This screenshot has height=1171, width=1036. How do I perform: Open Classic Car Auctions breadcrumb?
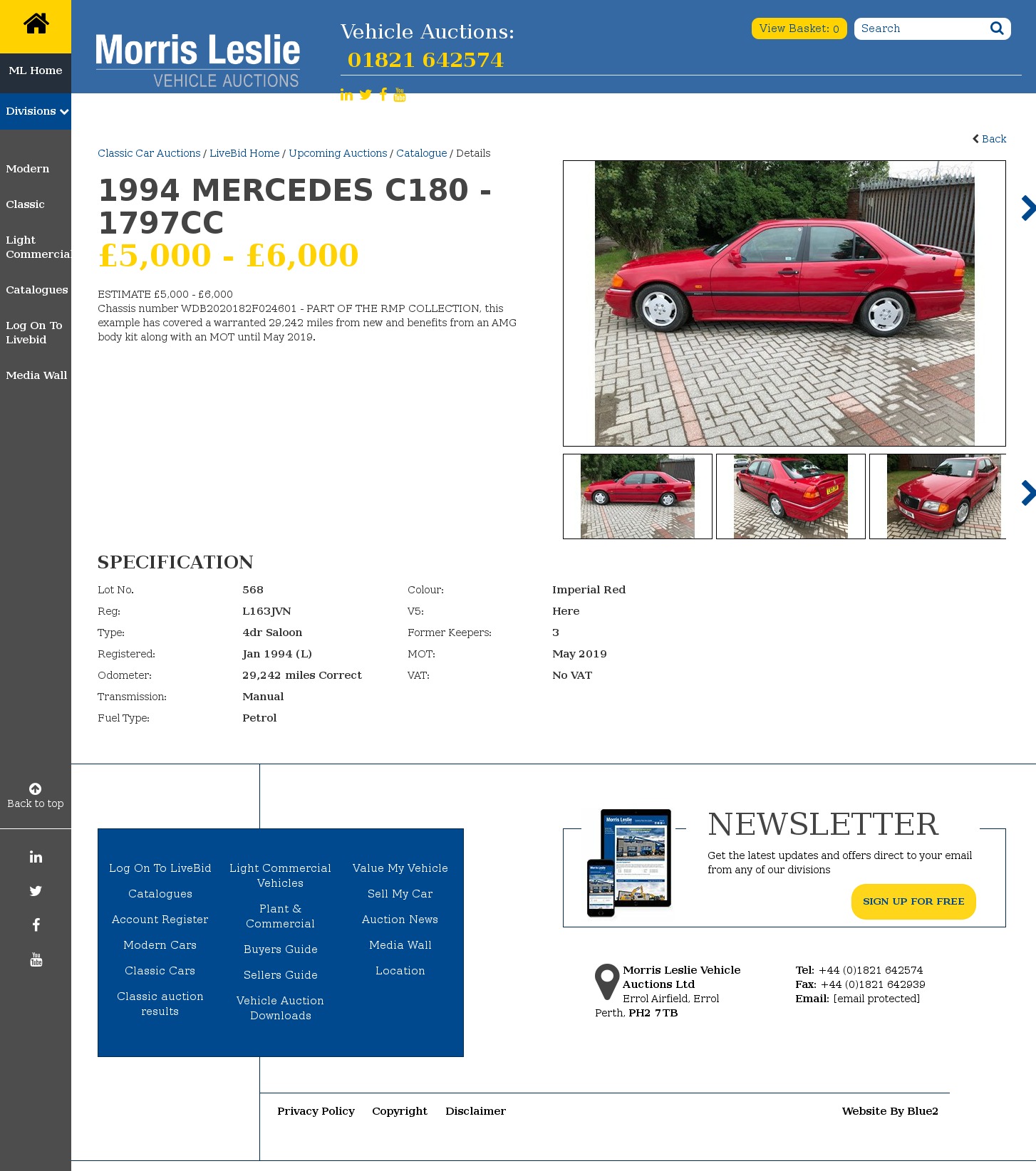[149, 153]
